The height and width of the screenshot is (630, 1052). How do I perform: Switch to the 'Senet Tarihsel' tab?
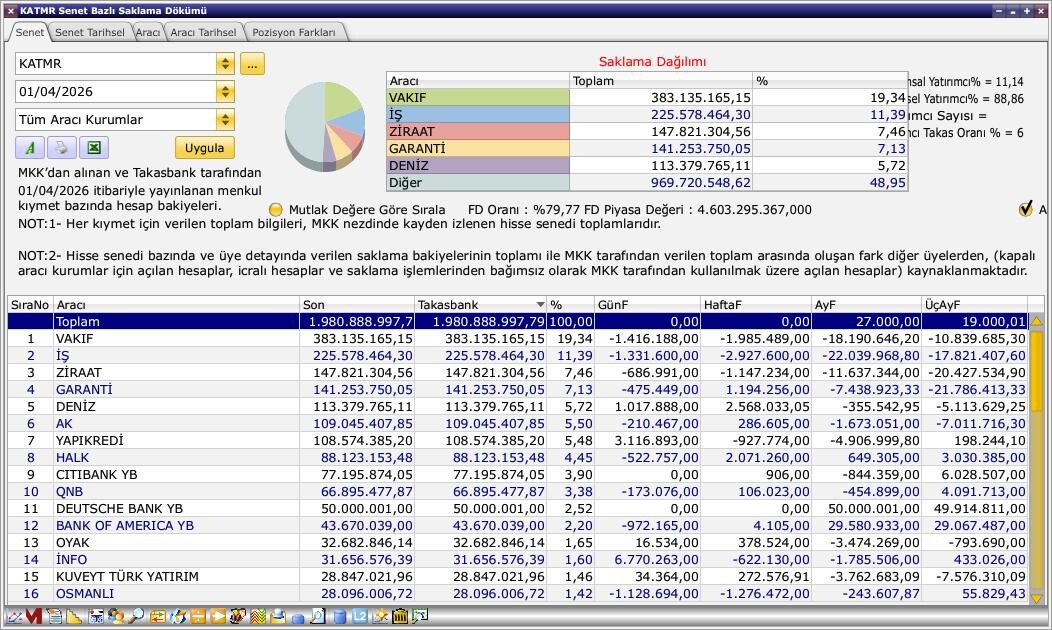pyautogui.click(x=90, y=32)
